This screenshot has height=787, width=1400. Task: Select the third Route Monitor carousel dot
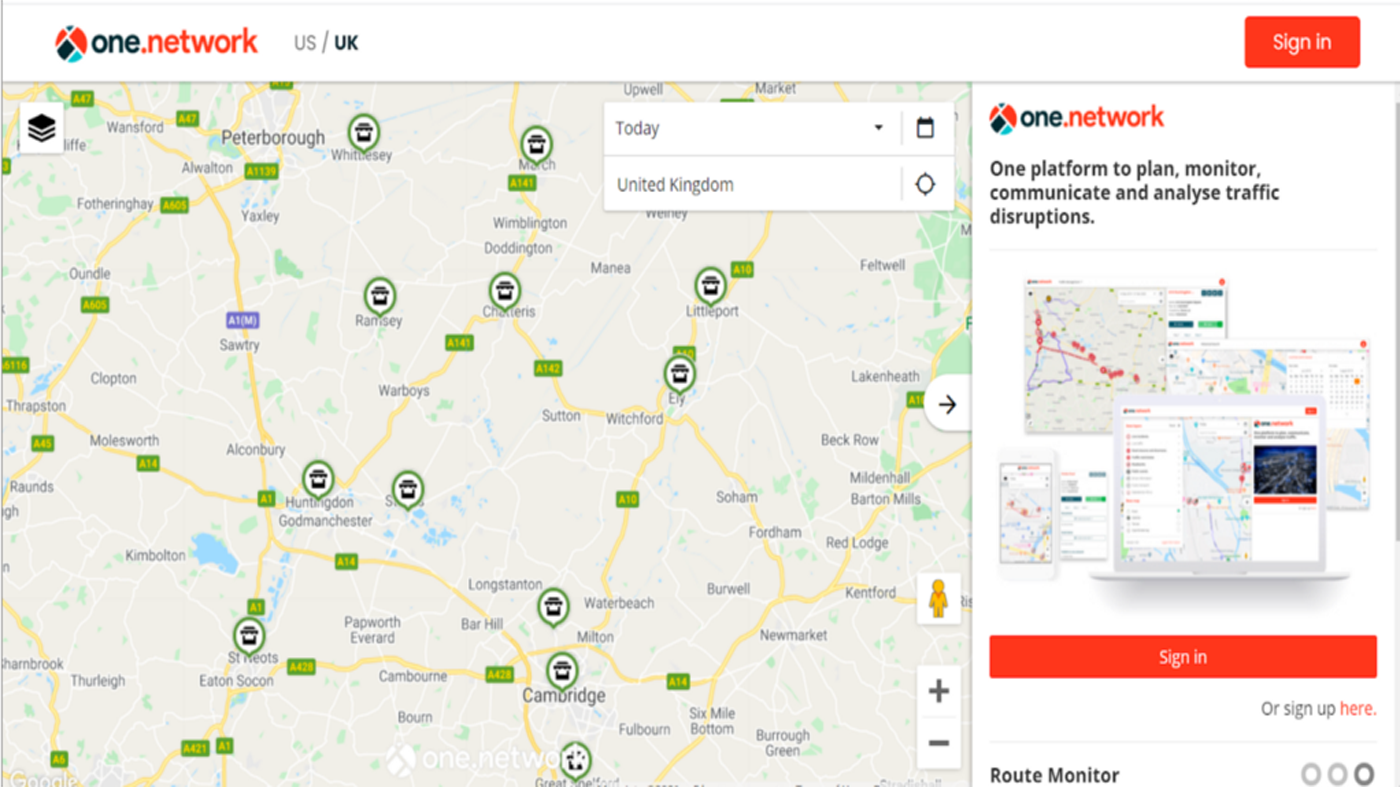1364,774
